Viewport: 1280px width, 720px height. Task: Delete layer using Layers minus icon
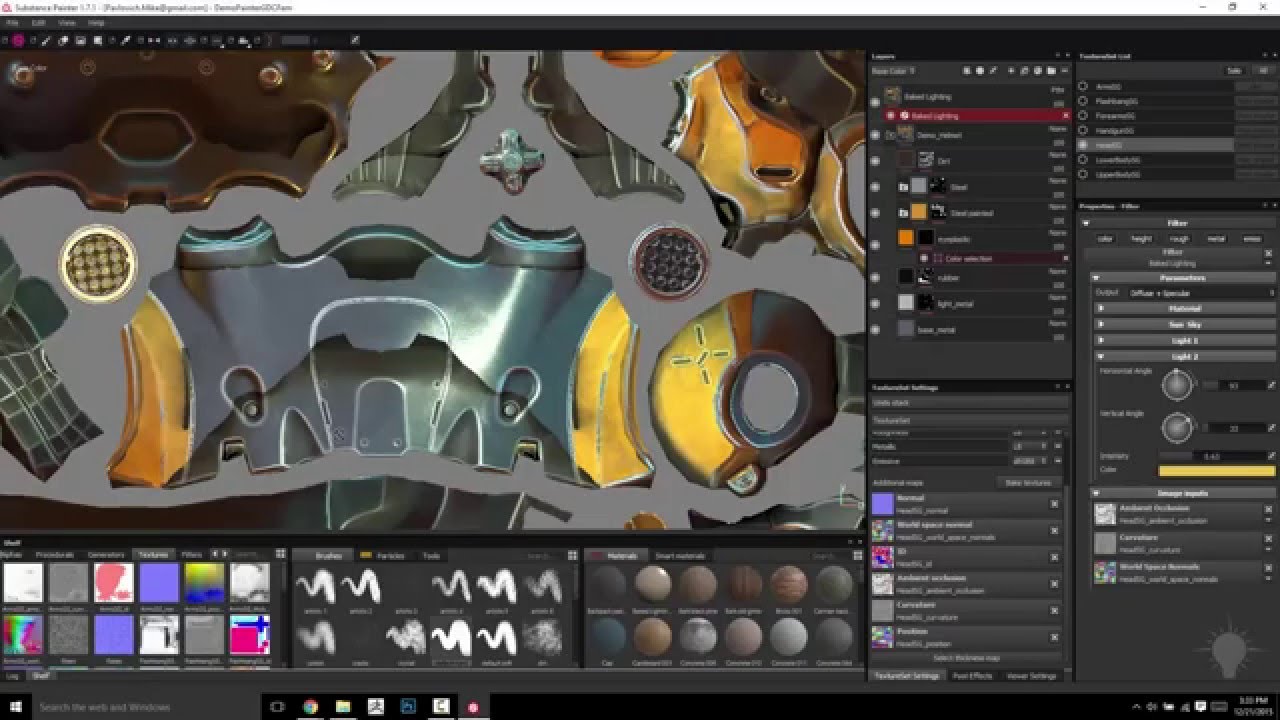coord(1065,71)
